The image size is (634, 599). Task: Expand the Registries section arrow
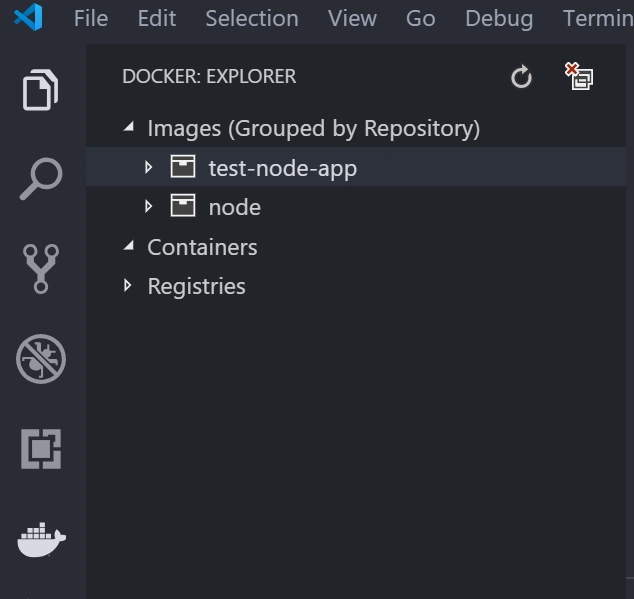coord(127,286)
